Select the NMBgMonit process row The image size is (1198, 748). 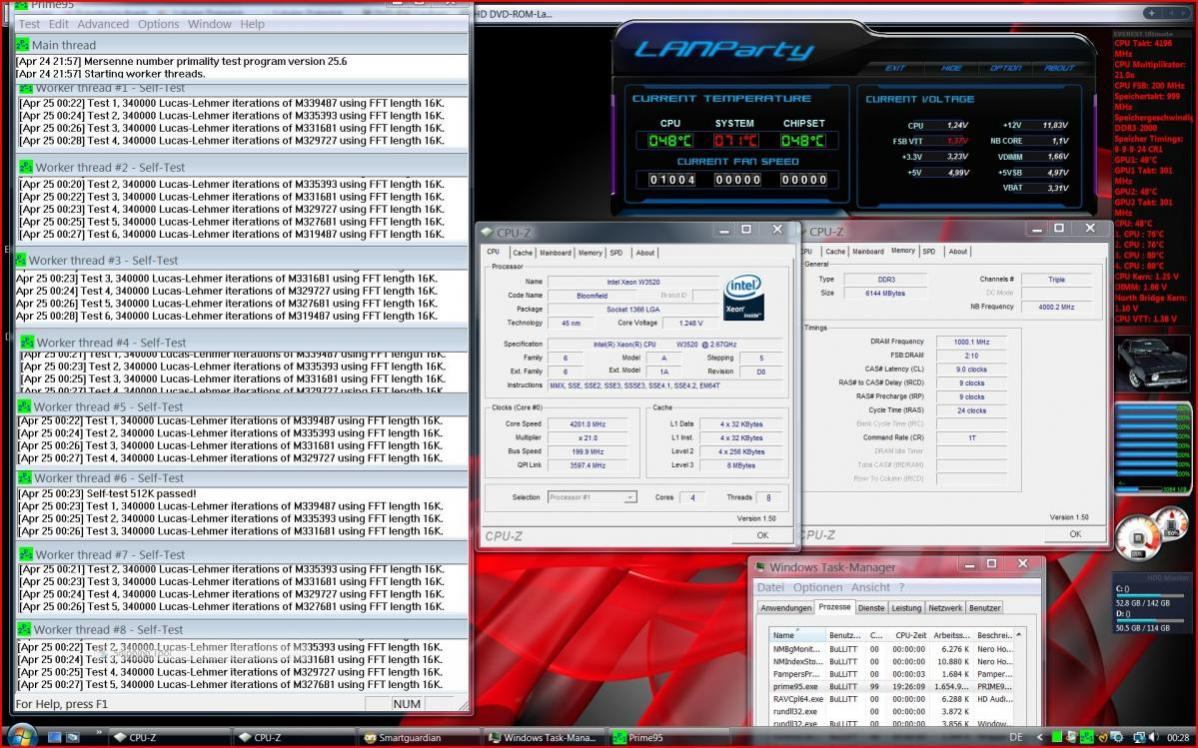pyautogui.click(x=892, y=649)
